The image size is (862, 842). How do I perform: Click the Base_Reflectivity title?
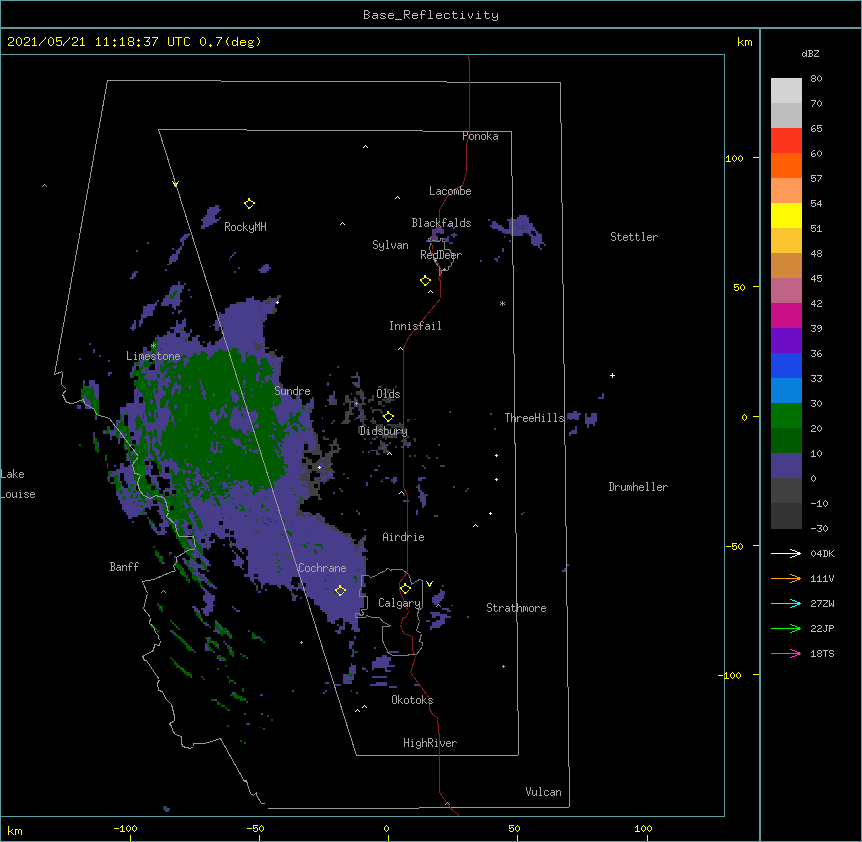point(431,15)
